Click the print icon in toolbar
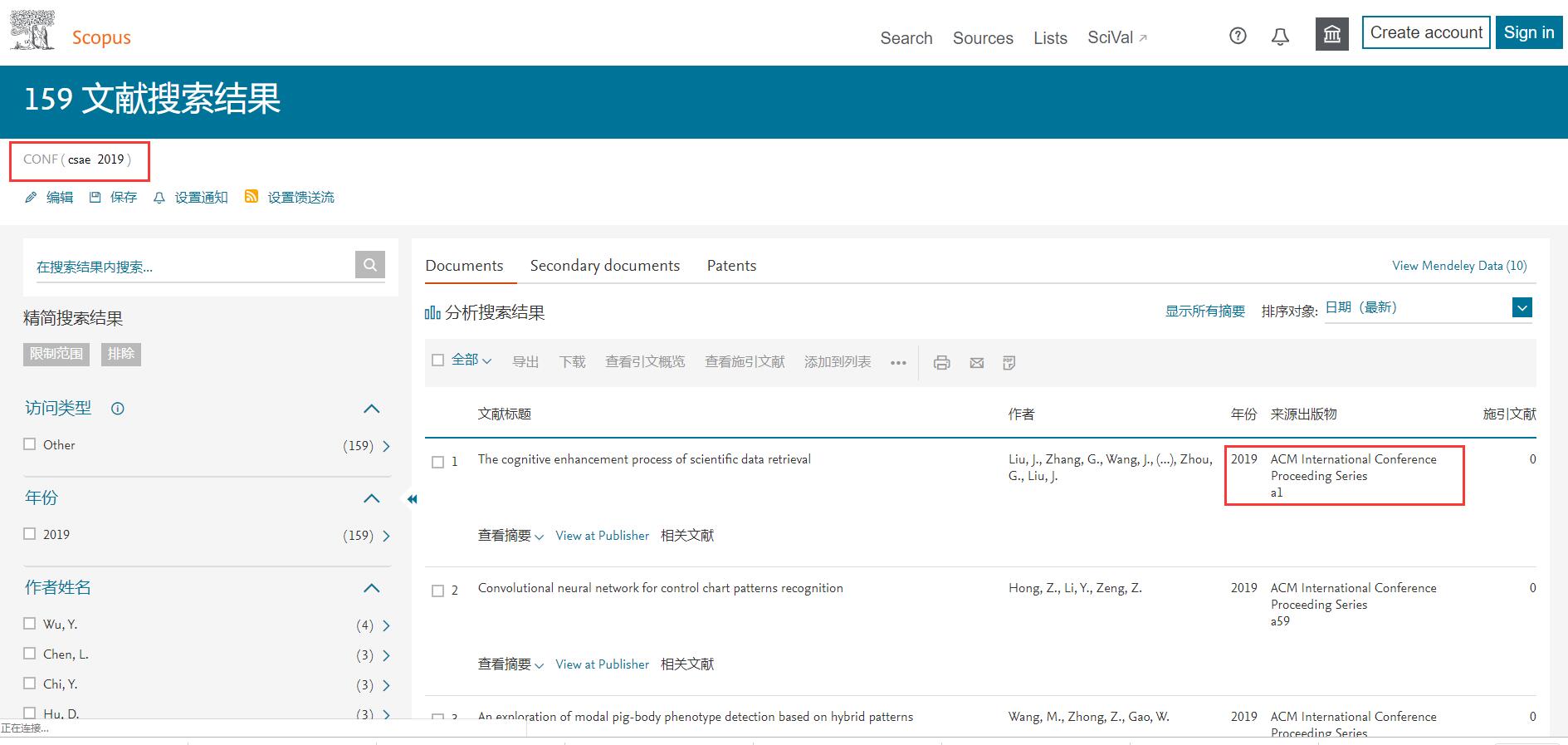Screen dimensions: 1568x745 pos(941,363)
